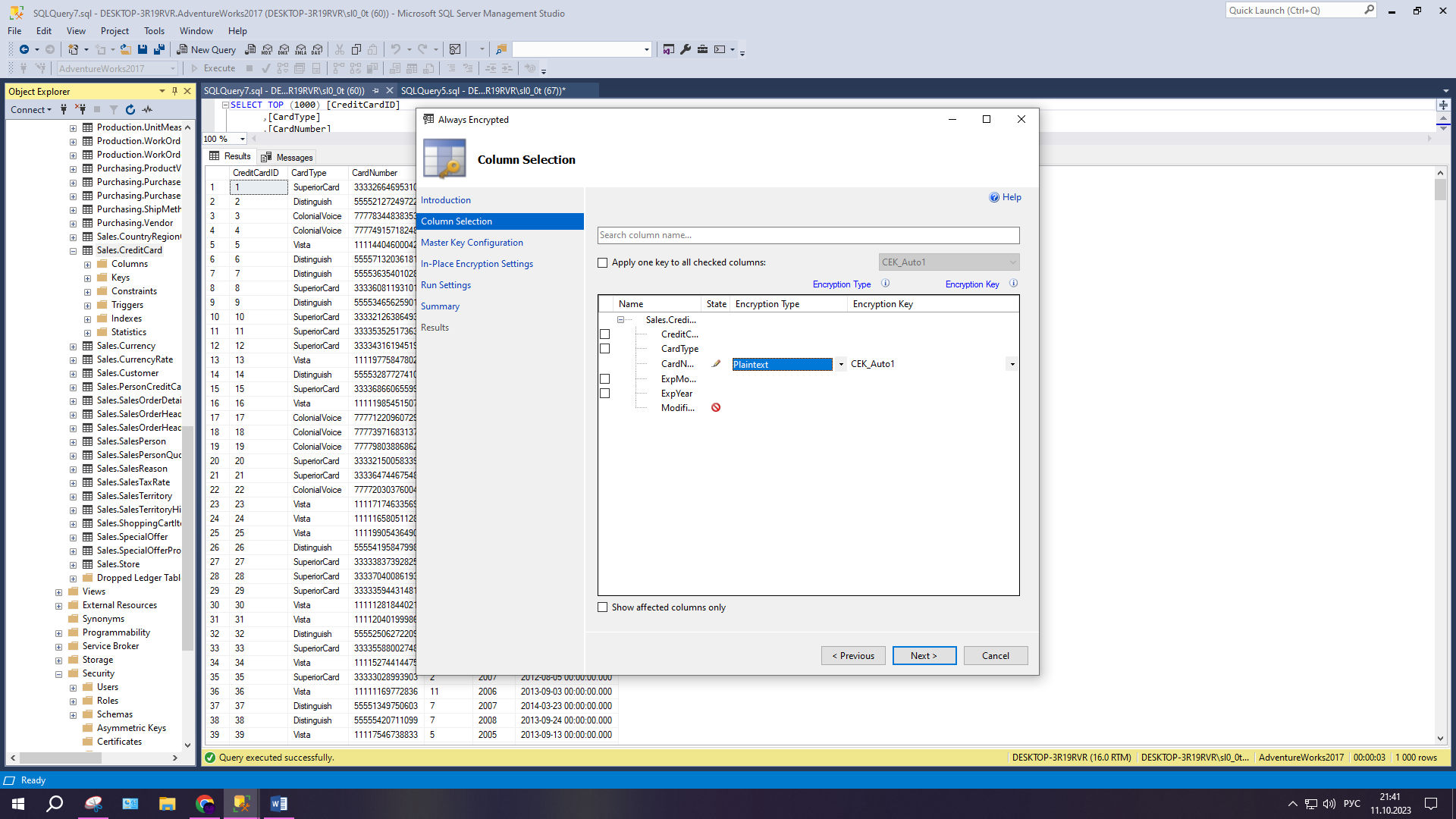The image size is (1456, 819).
Task: Collapse Security folder in Object Explorer
Action: click(58, 674)
